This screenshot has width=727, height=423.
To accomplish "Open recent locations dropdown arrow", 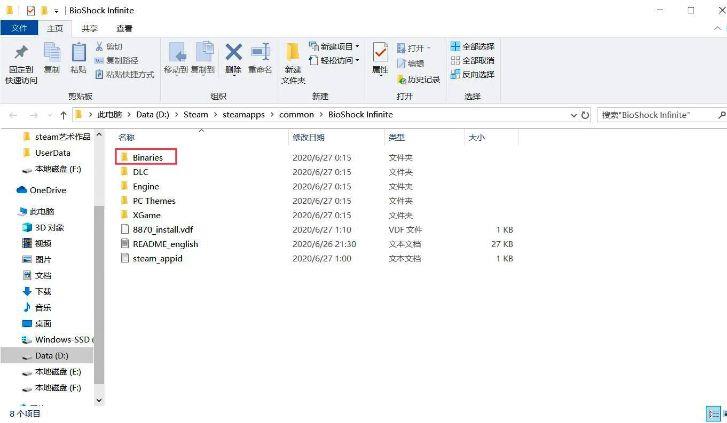I will pos(50,115).
